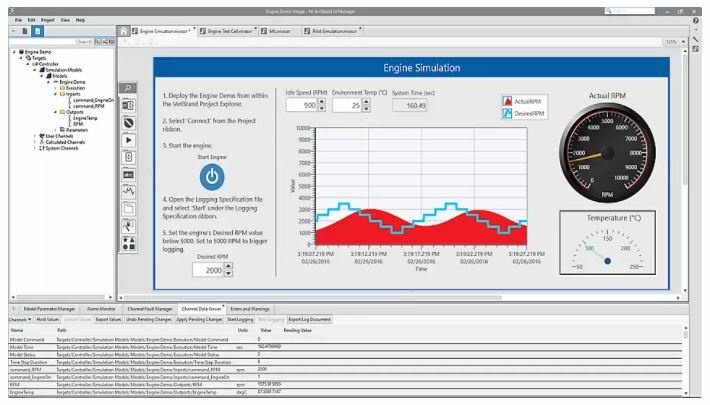Screen dimensions: 710x405
Task: Select the gauge palette icon in the toolbox
Action: point(128,123)
